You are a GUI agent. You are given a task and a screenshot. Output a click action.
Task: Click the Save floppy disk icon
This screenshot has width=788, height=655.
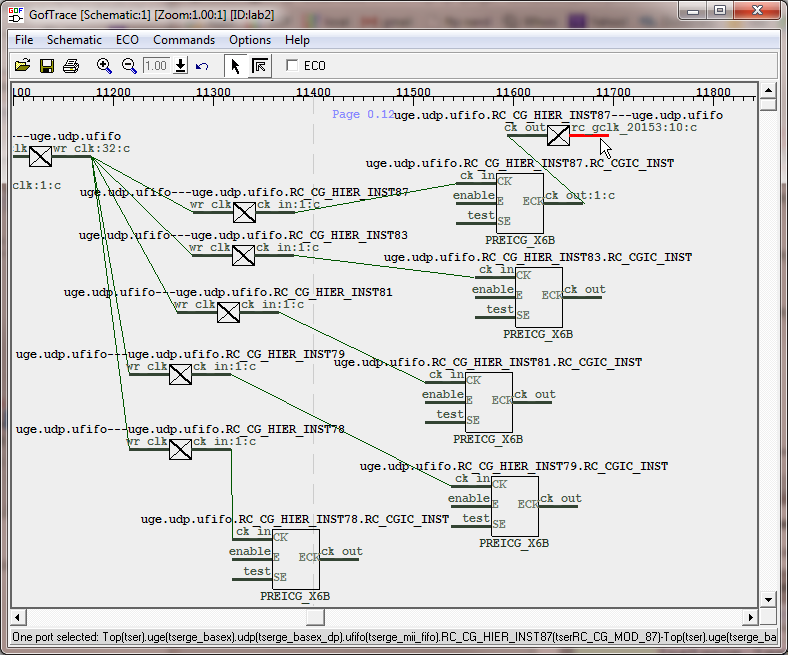pos(47,66)
